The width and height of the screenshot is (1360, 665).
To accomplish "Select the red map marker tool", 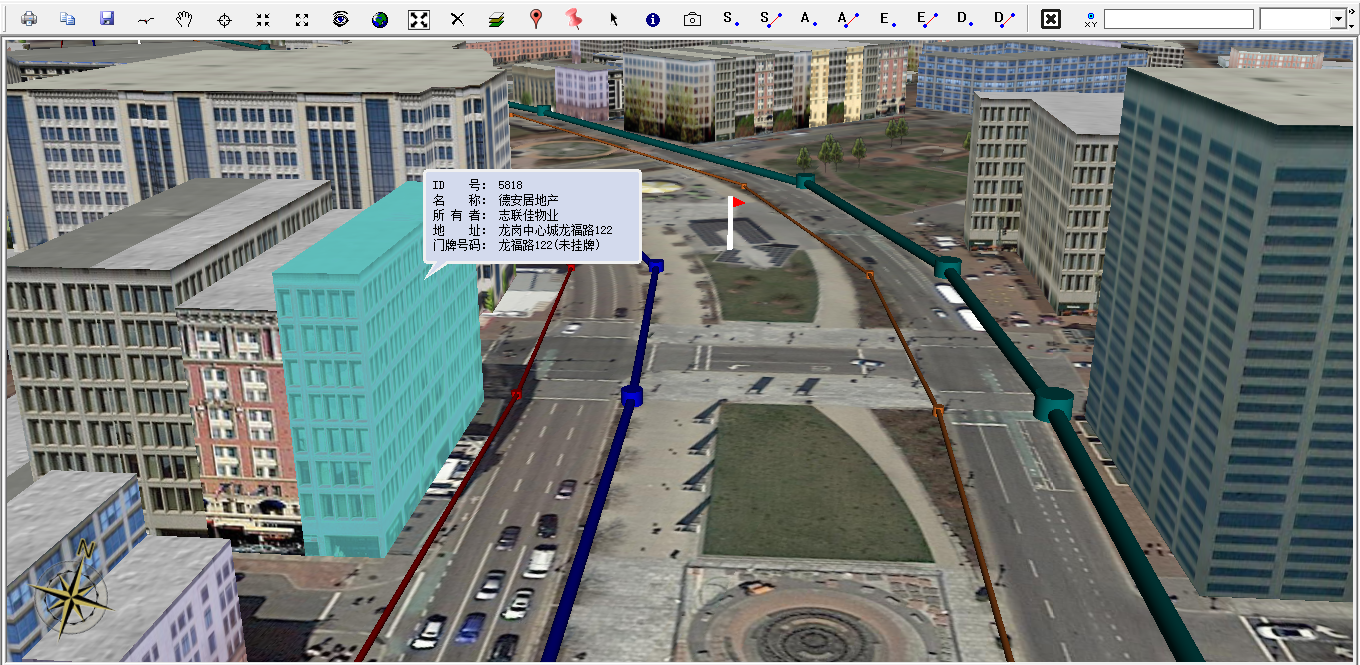I will click(536, 19).
